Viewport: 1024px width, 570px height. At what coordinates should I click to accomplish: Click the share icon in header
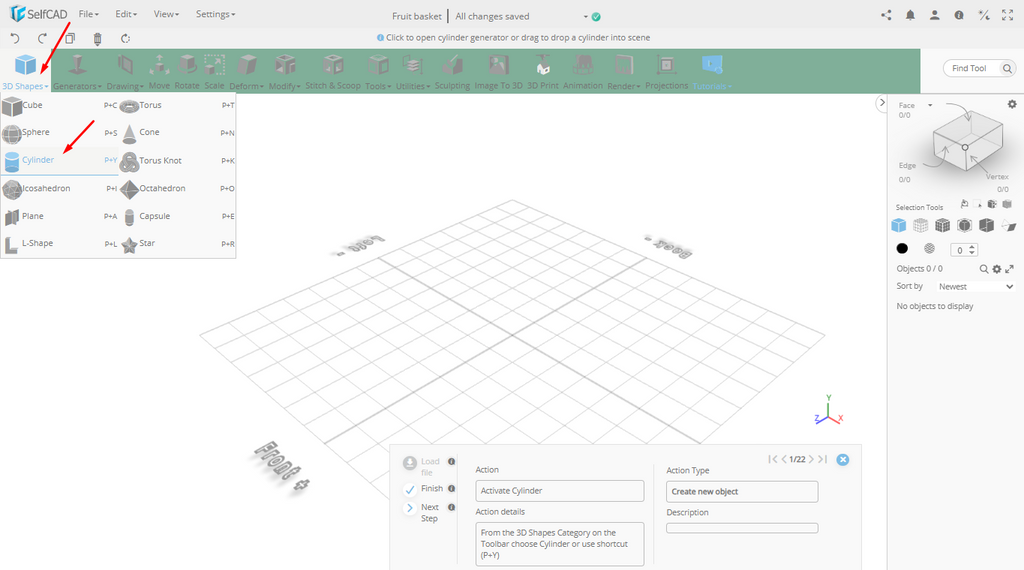click(x=886, y=15)
